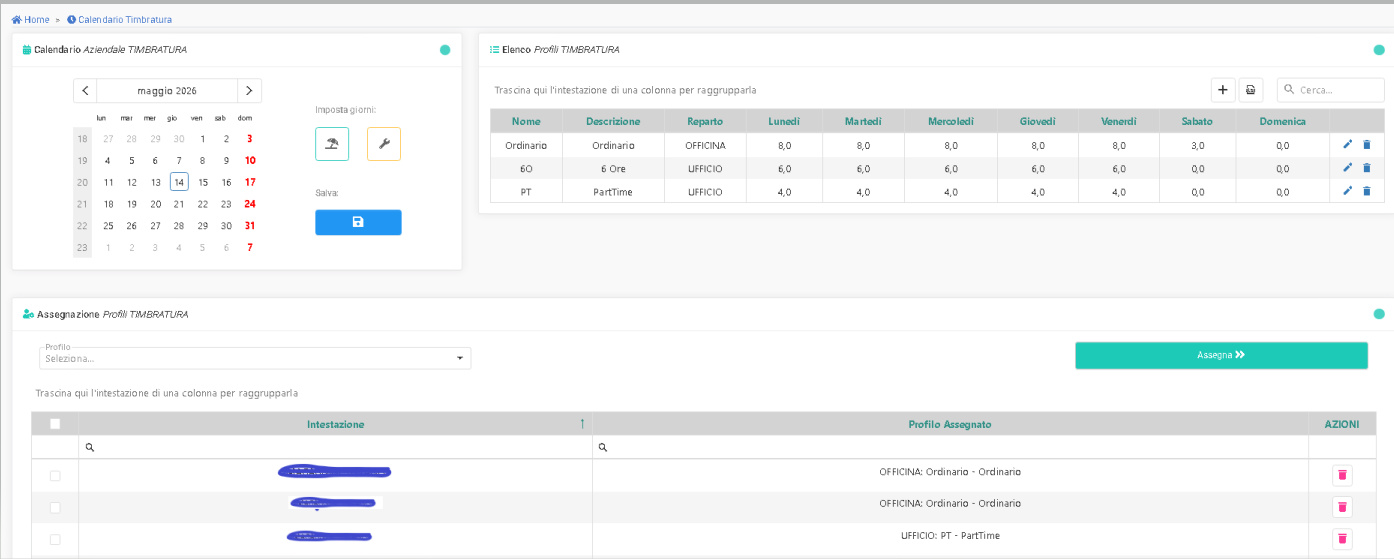Screen dimensions: 1394x559
Task: Tick the select-all header checkbox
Action: pos(55,424)
